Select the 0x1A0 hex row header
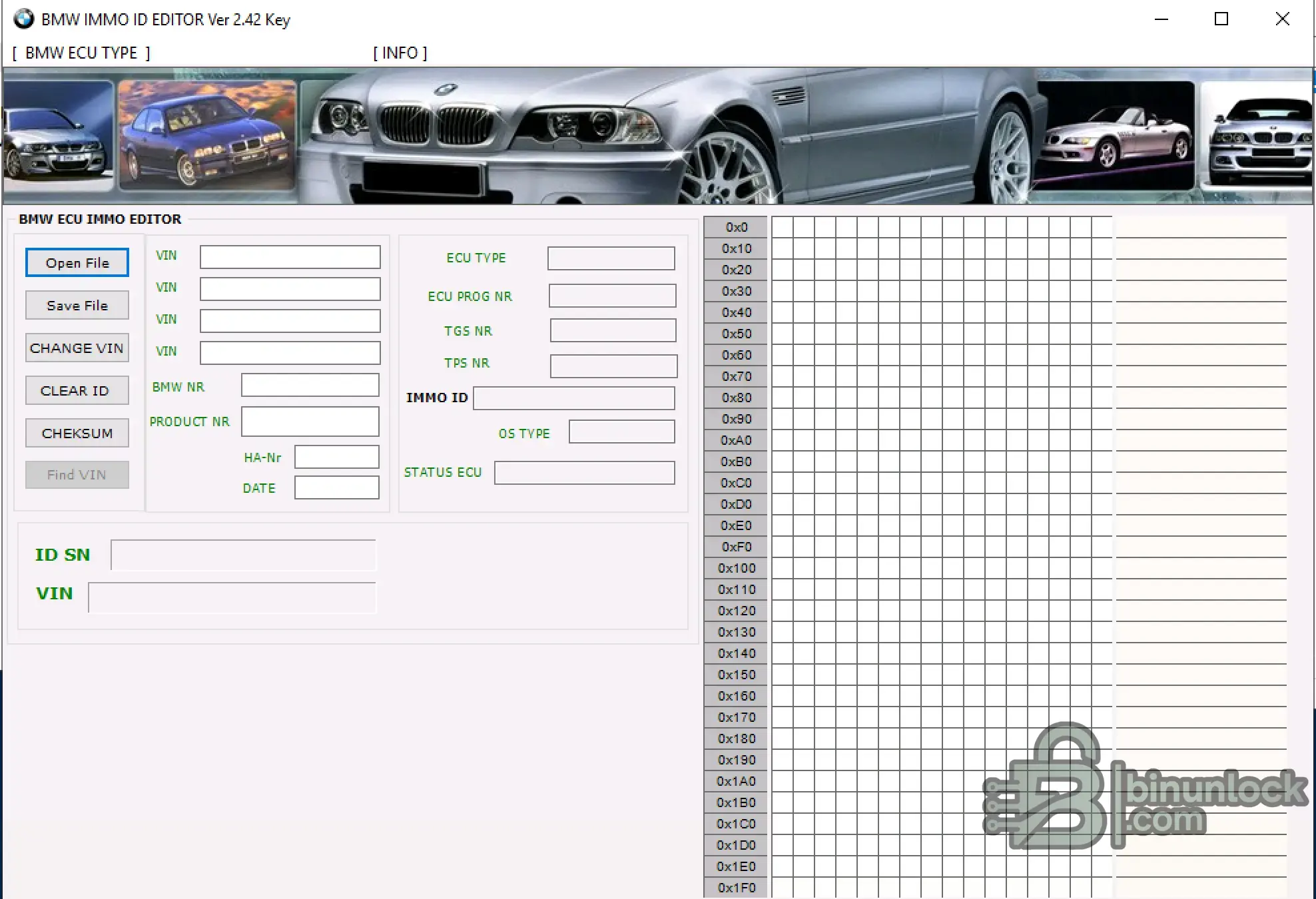1316x899 pixels. [736, 781]
